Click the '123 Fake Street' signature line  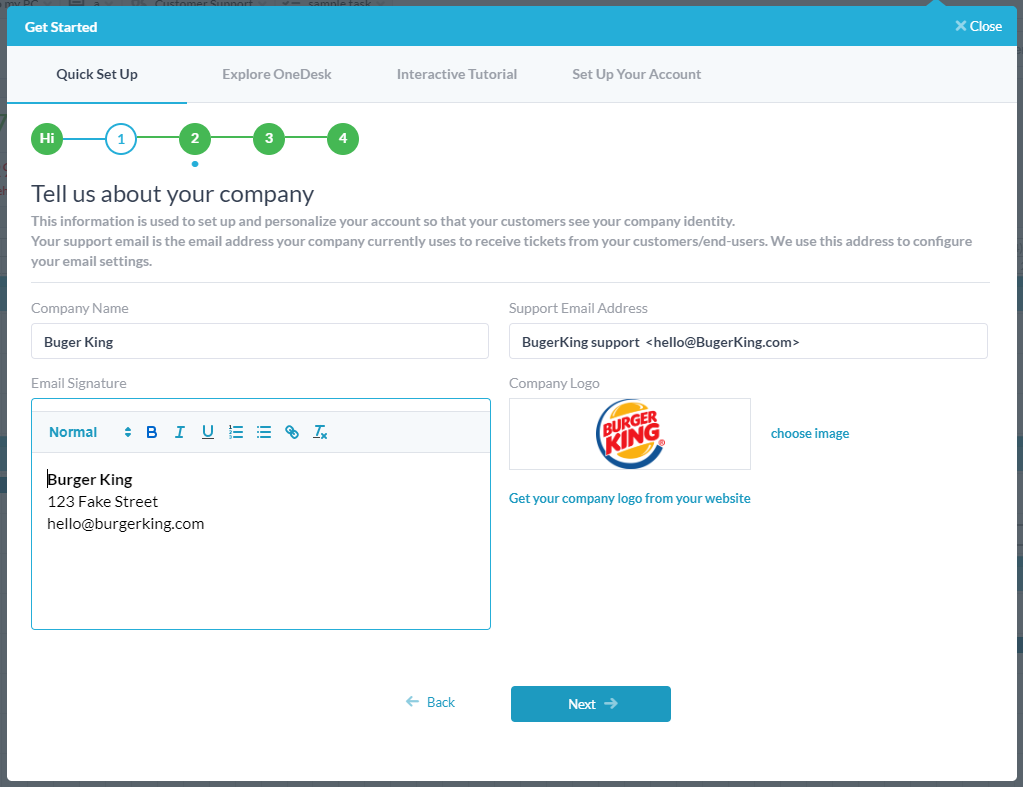click(x=102, y=501)
